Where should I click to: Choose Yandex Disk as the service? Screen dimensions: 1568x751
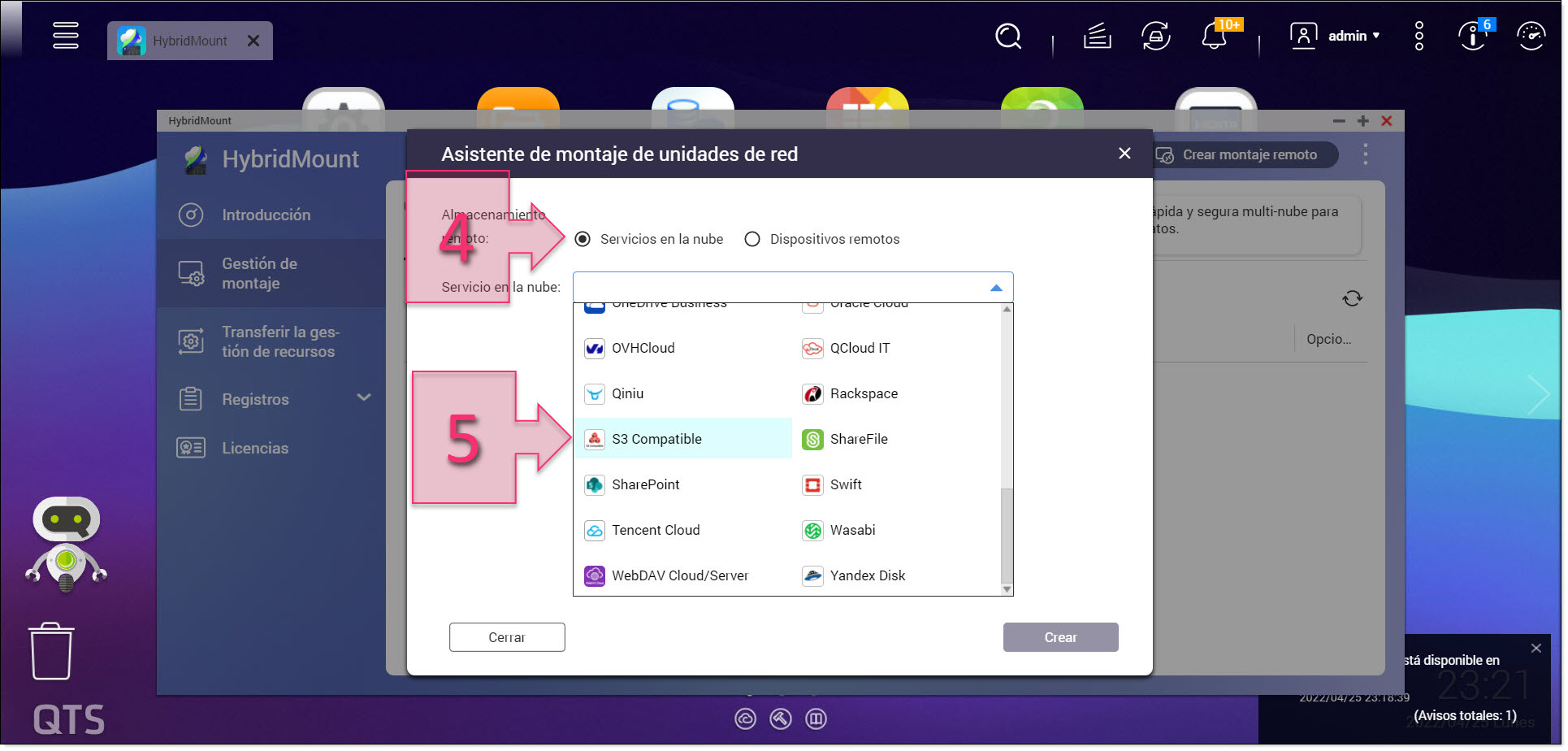(867, 575)
